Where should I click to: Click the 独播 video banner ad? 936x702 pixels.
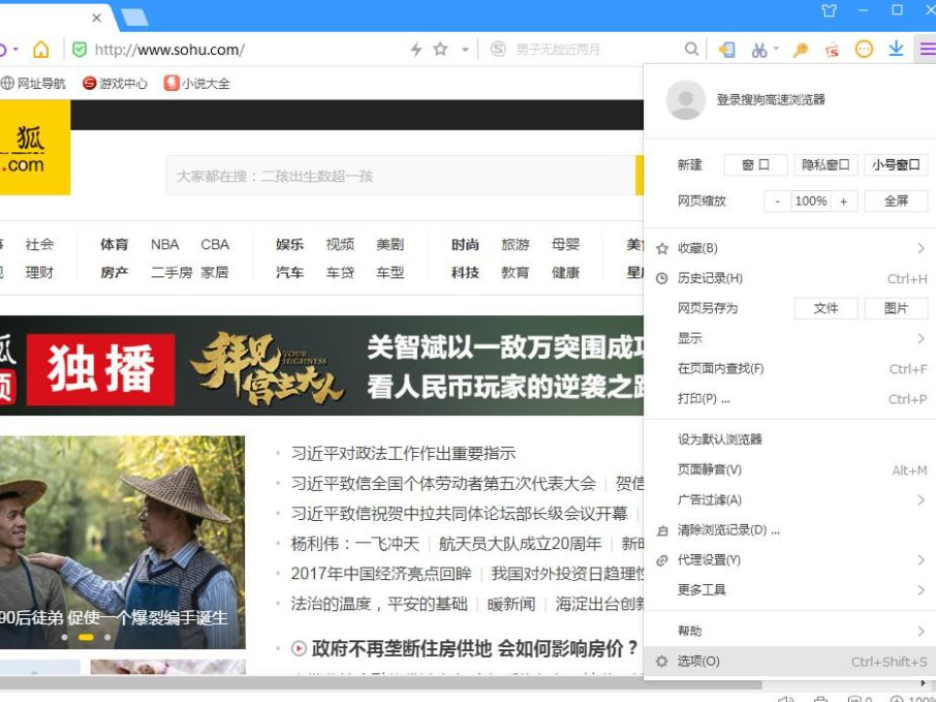point(322,365)
